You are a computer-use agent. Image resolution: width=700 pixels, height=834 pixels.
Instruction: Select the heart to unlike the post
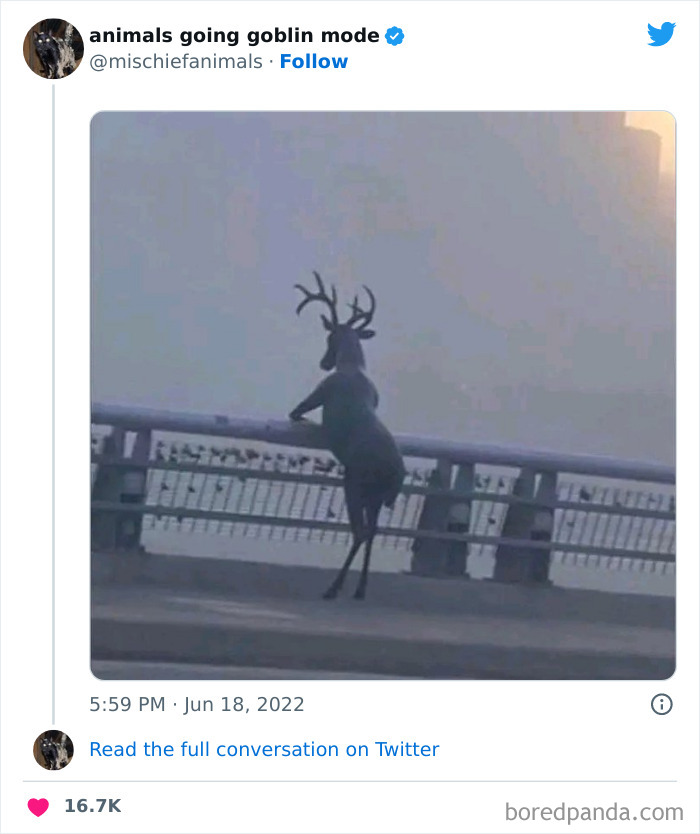point(38,803)
